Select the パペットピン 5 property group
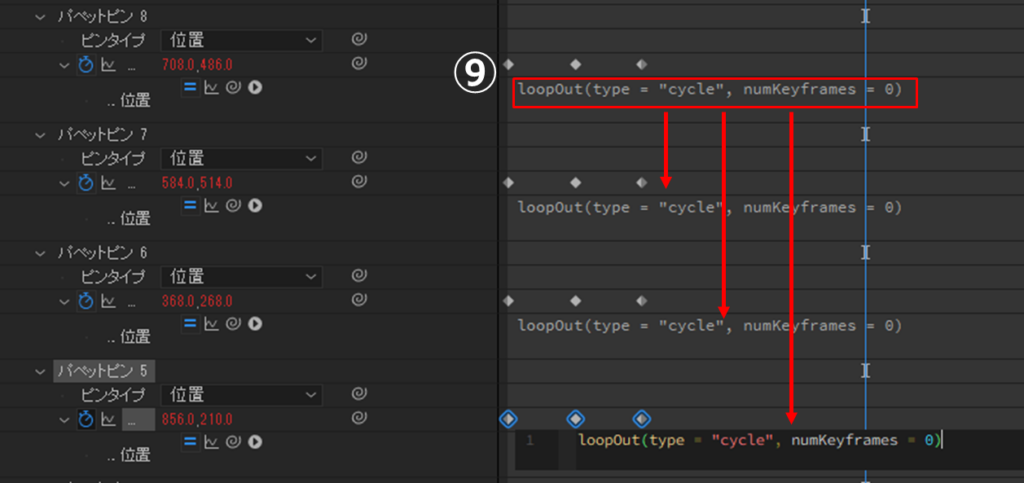Image resolution: width=1024 pixels, height=483 pixels. point(102,371)
